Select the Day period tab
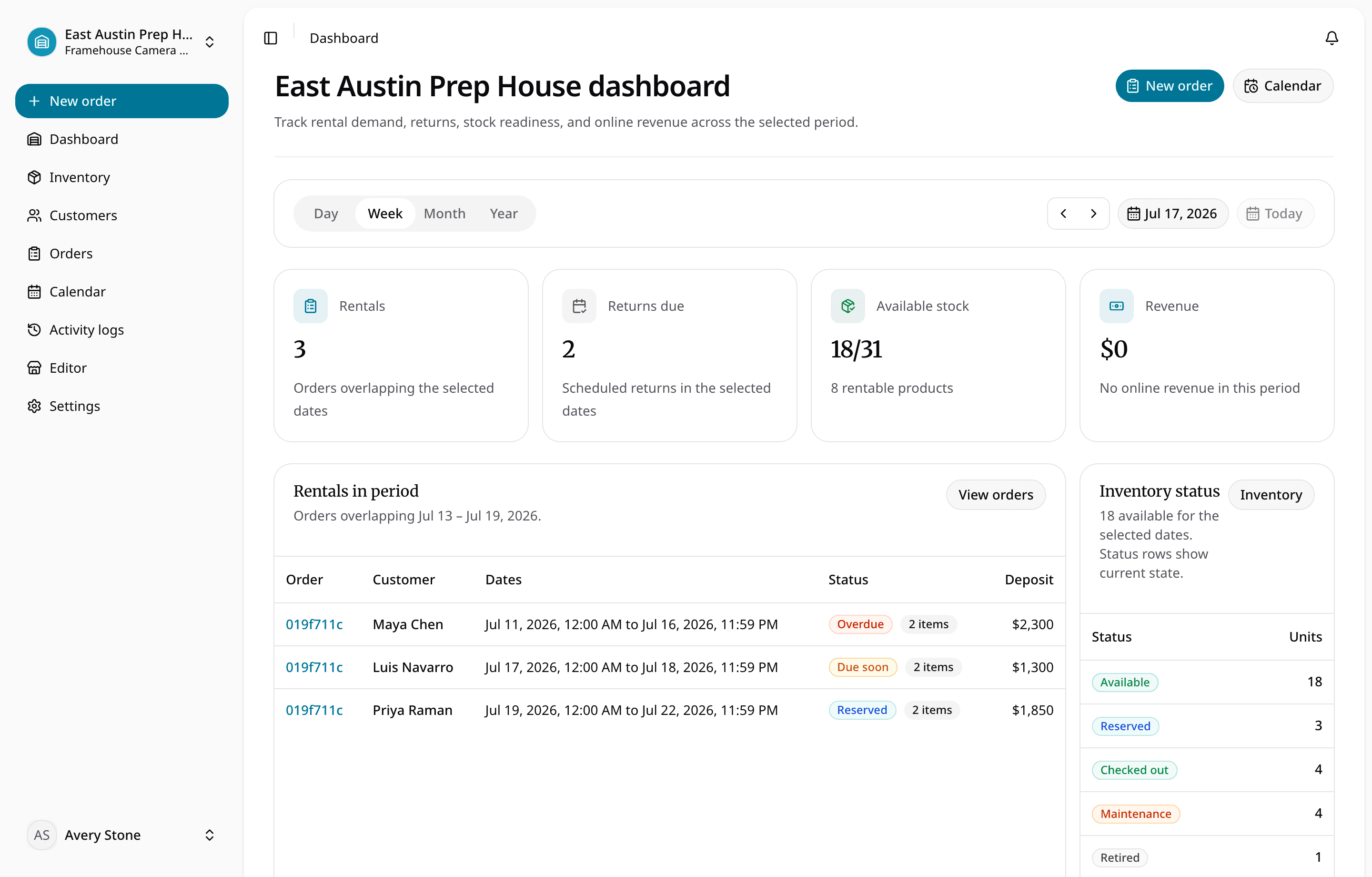Image resolution: width=1372 pixels, height=877 pixels. pos(326,214)
